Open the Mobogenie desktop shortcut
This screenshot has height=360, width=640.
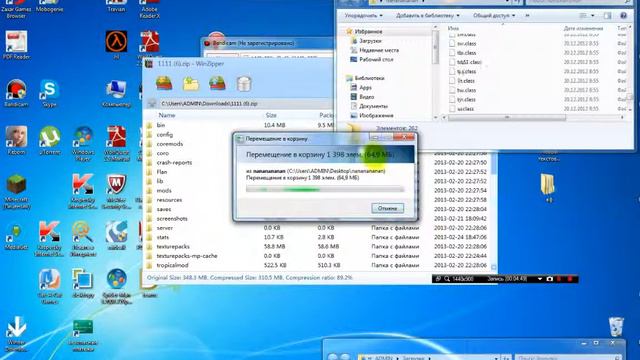click(x=49, y=6)
